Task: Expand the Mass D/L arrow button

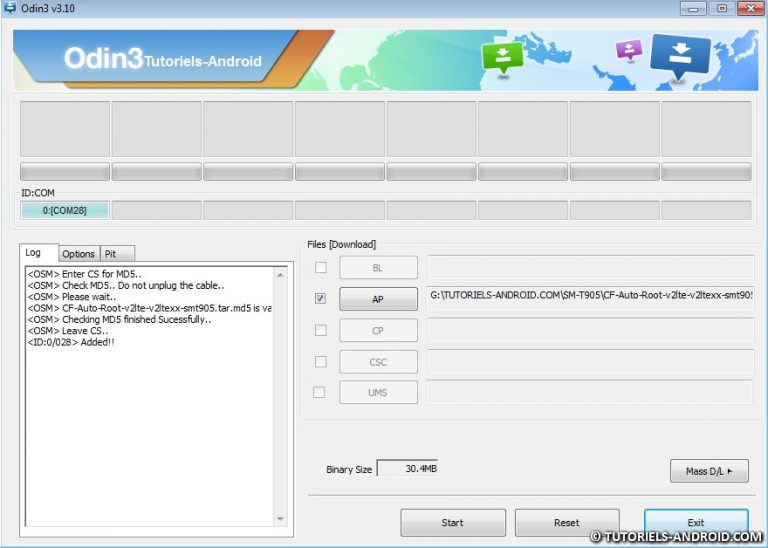Action: tap(709, 471)
